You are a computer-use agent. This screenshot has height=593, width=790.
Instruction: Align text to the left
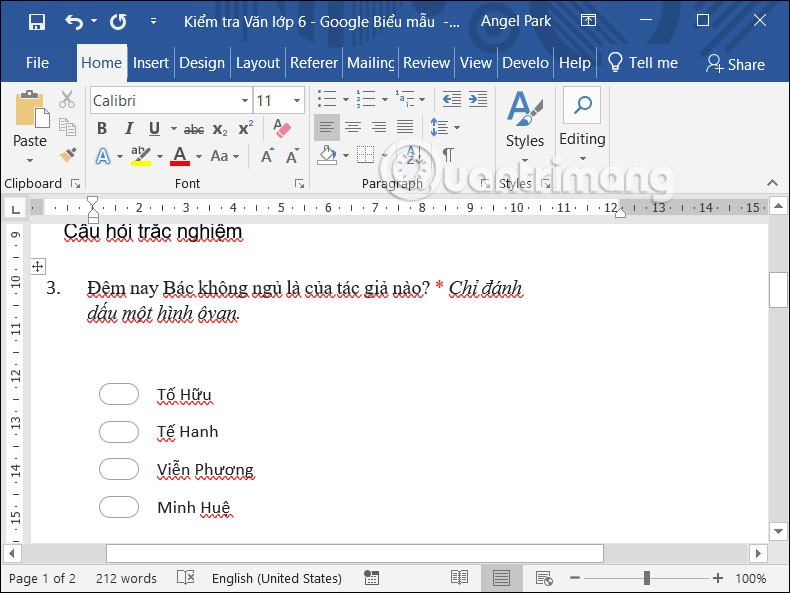tap(326, 127)
